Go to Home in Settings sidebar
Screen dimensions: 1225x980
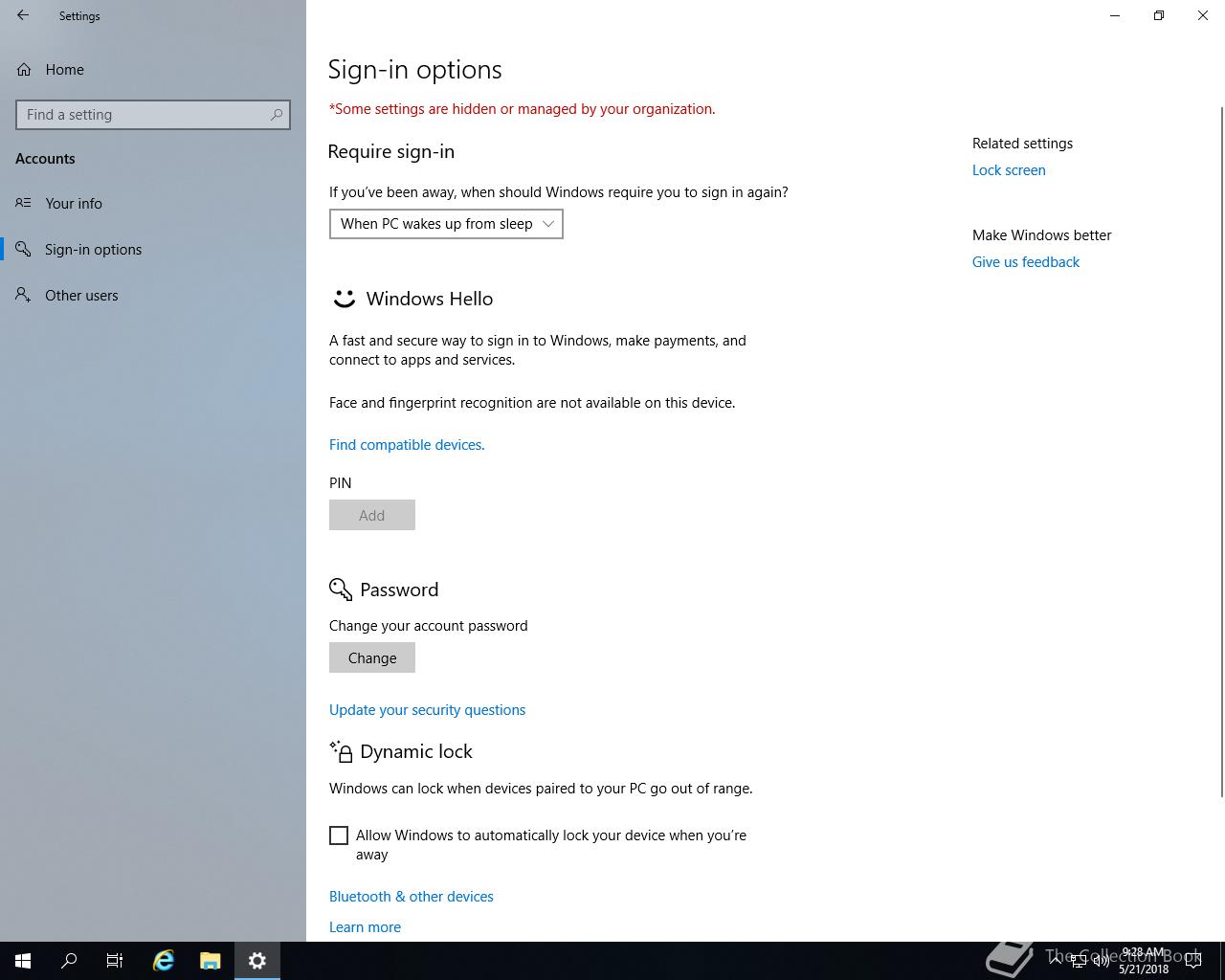click(x=153, y=69)
